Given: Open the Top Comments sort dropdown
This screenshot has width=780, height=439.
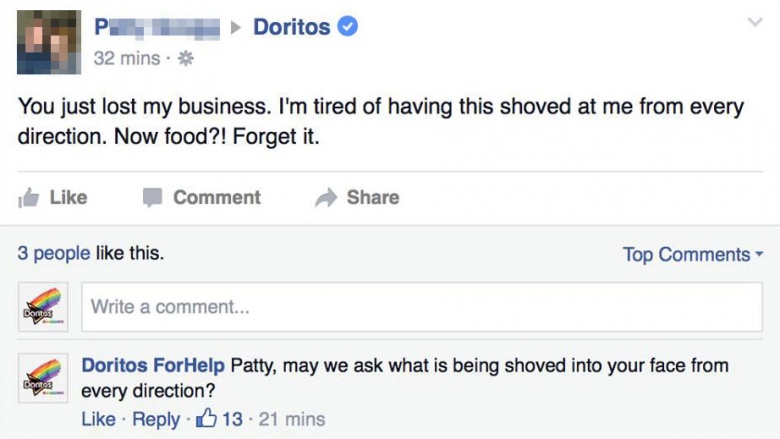Looking at the screenshot, I should pos(692,255).
